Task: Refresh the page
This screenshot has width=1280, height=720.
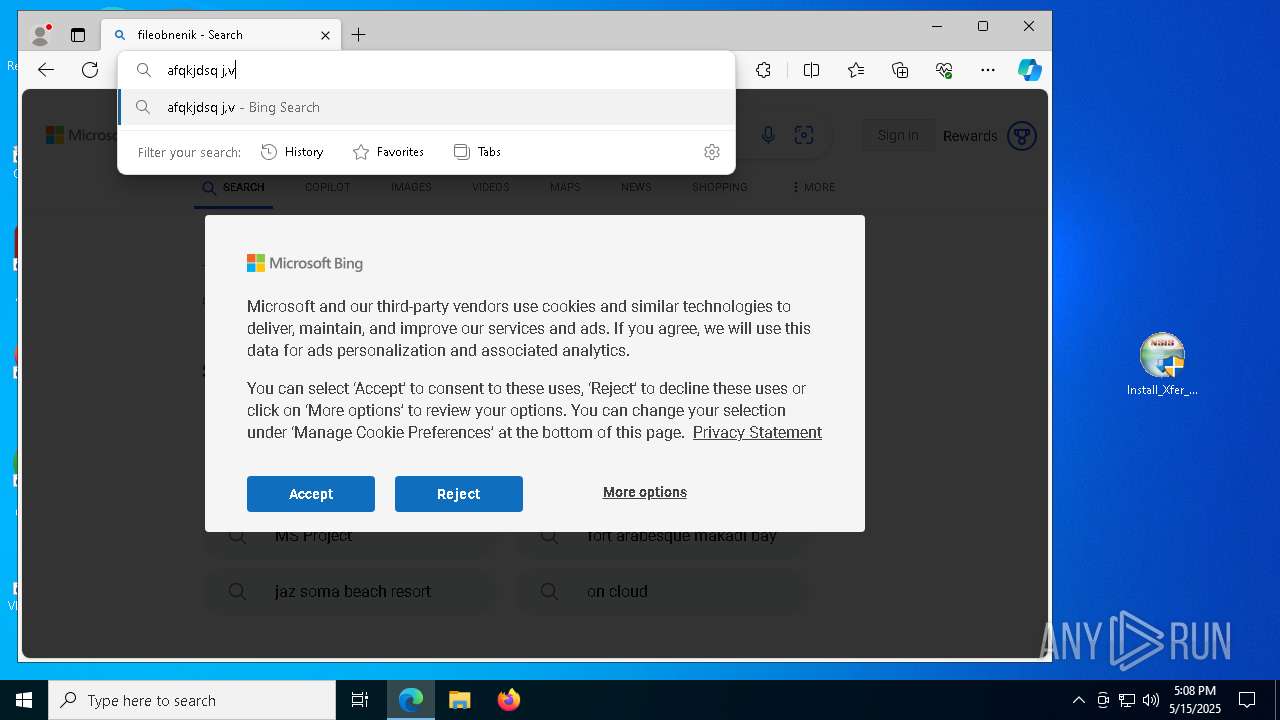Action: pos(90,70)
